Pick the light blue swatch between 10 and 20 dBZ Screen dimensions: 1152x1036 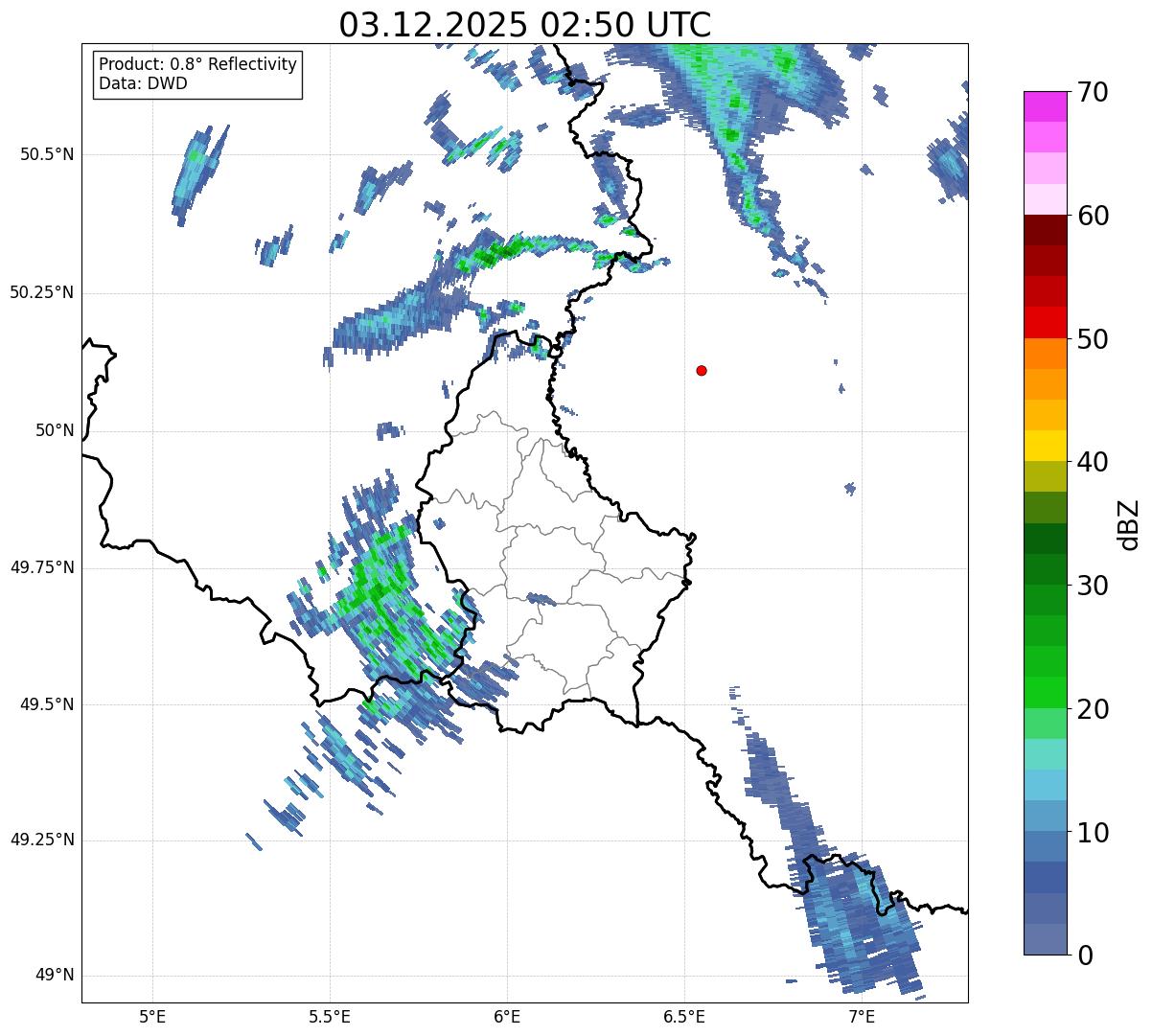pos(1046,785)
